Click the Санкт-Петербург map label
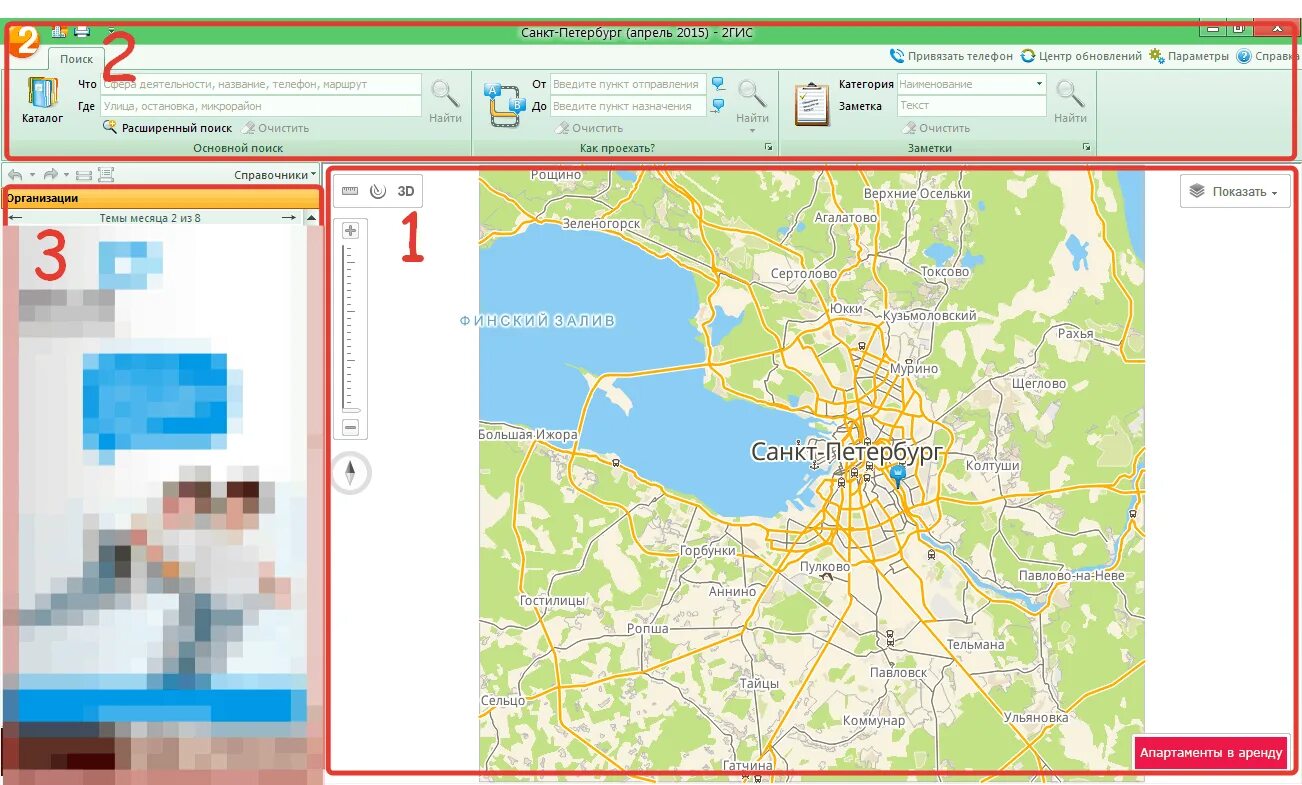The width and height of the screenshot is (1302, 785). coord(847,452)
